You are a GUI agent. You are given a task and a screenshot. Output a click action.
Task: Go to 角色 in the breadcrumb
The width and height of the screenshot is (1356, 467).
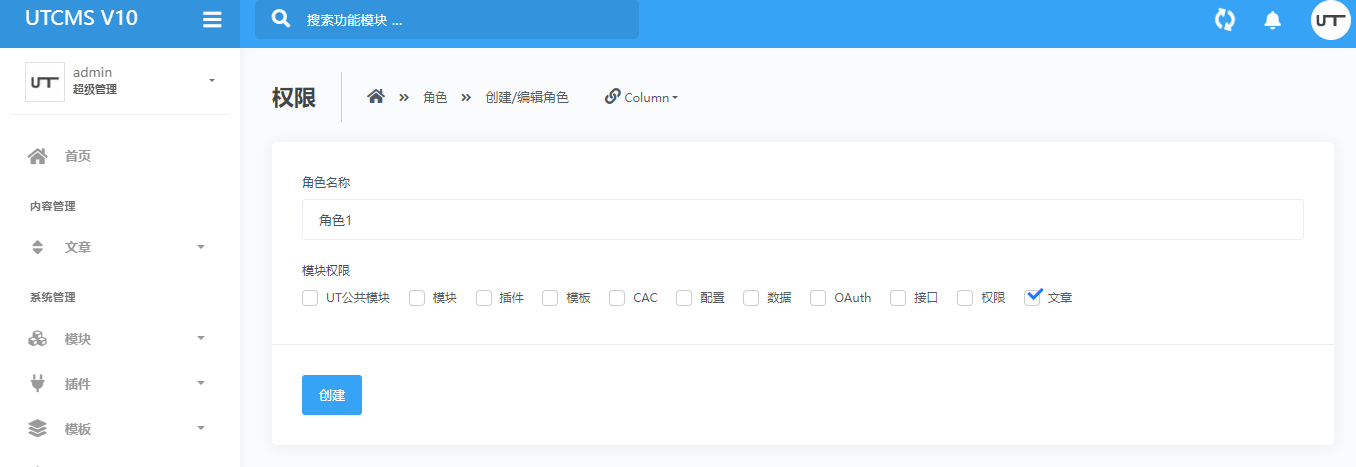click(x=435, y=98)
